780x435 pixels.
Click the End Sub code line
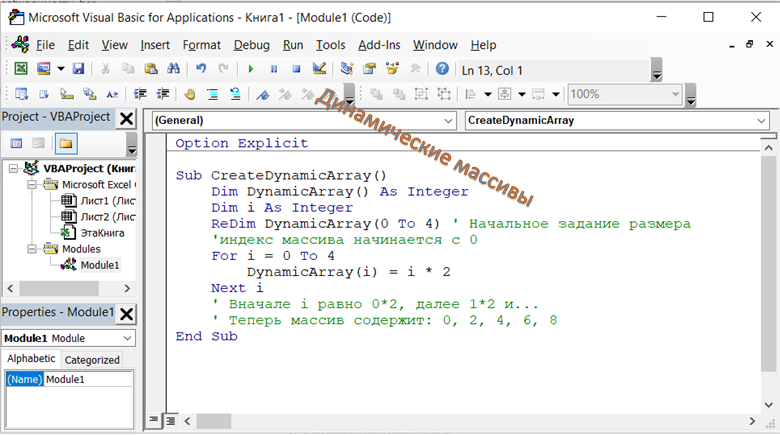click(x=206, y=336)
